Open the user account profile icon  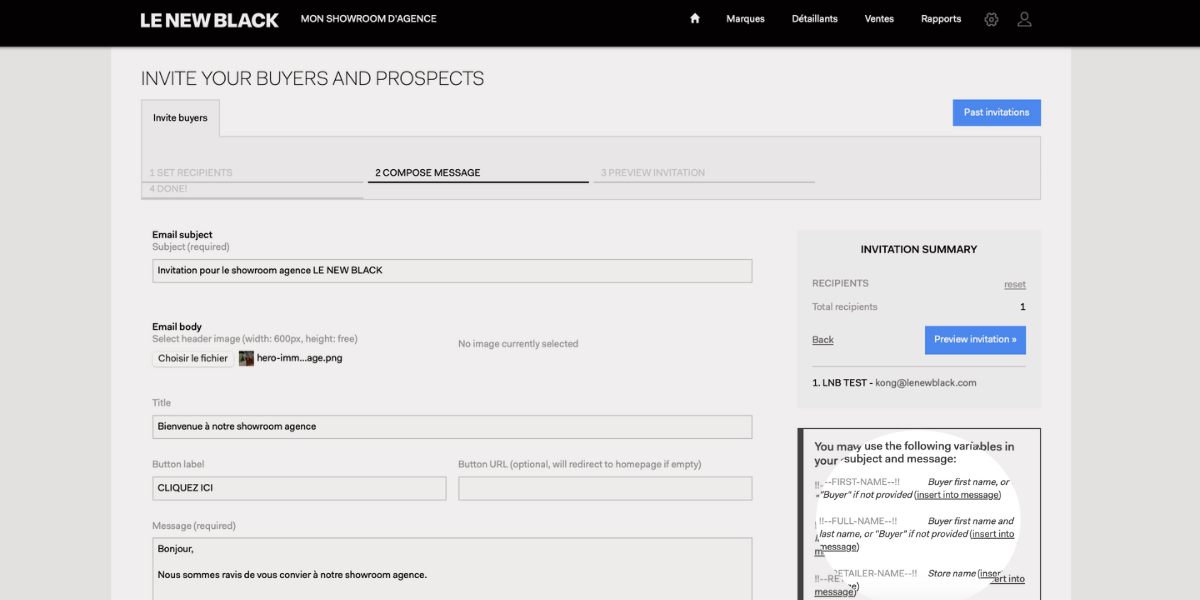[1024, 19]
